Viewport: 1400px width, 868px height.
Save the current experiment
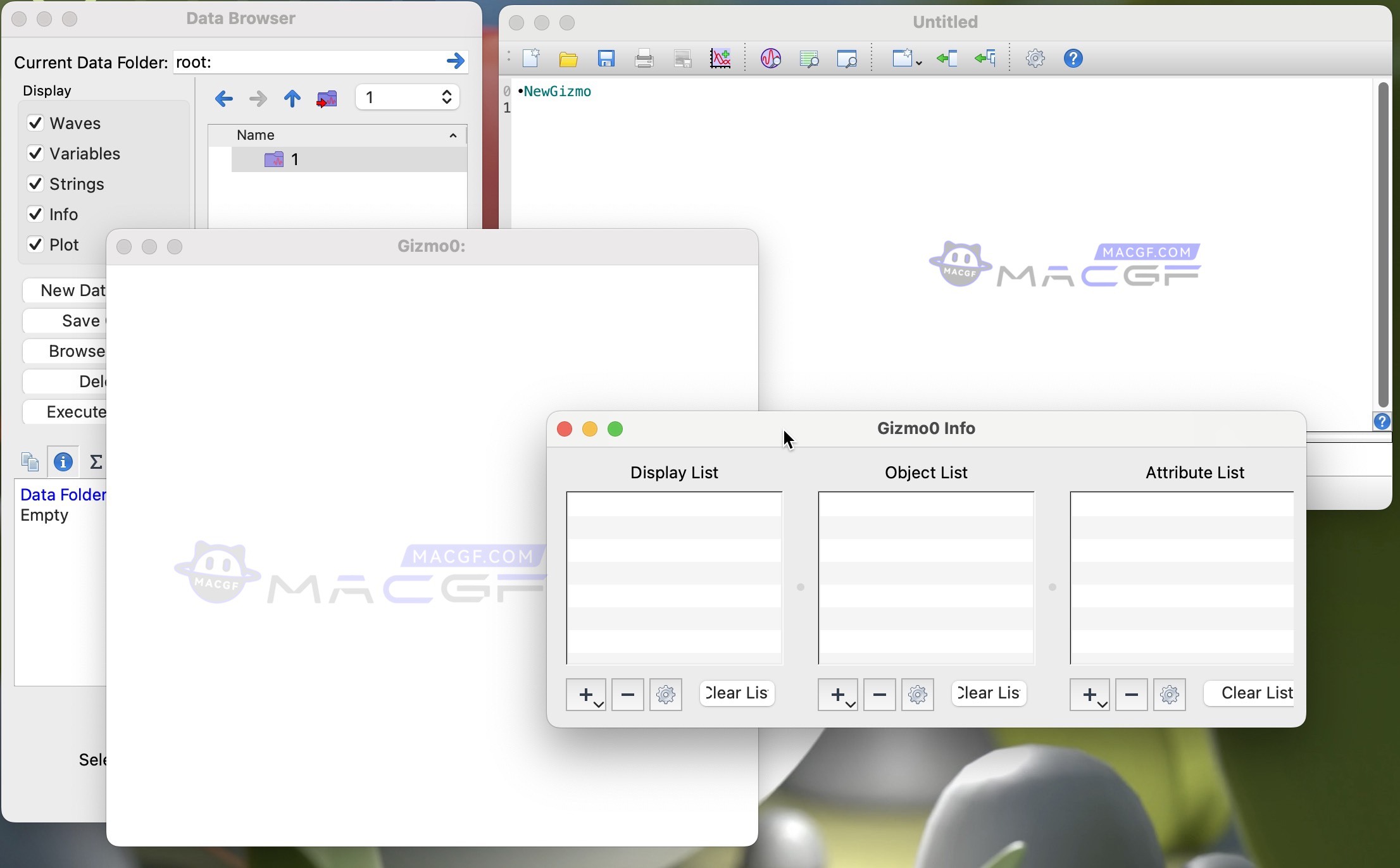606,58
